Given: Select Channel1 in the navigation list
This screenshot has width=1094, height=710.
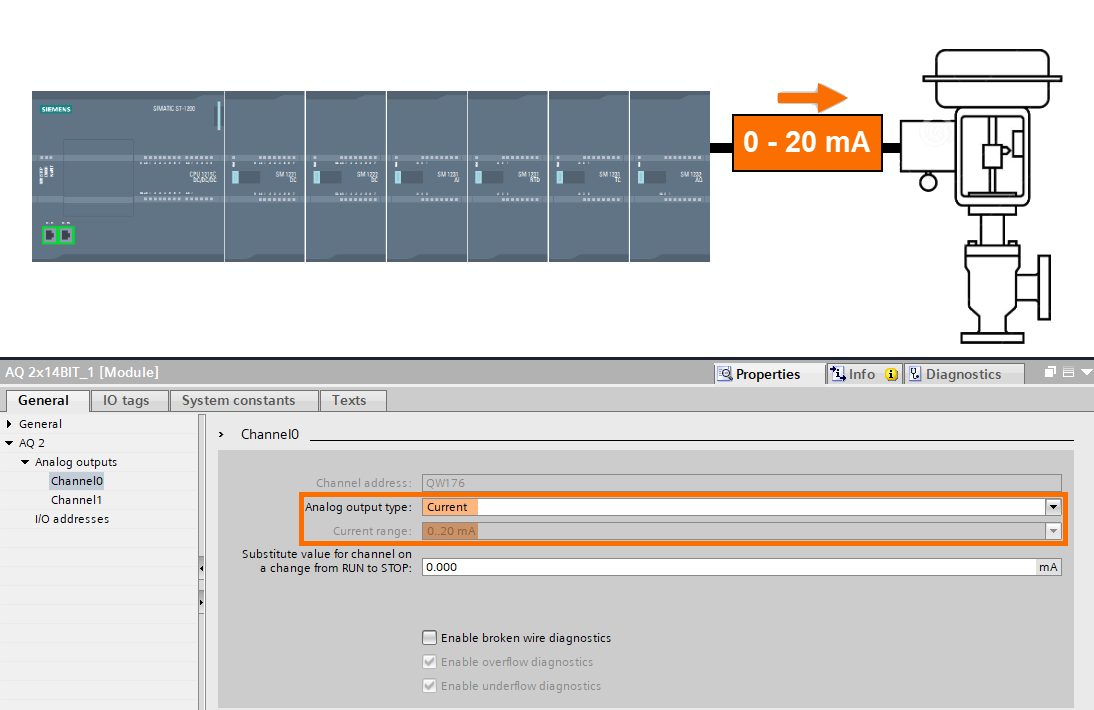Looking at the screenshot, I should click(x=78, y=500).
